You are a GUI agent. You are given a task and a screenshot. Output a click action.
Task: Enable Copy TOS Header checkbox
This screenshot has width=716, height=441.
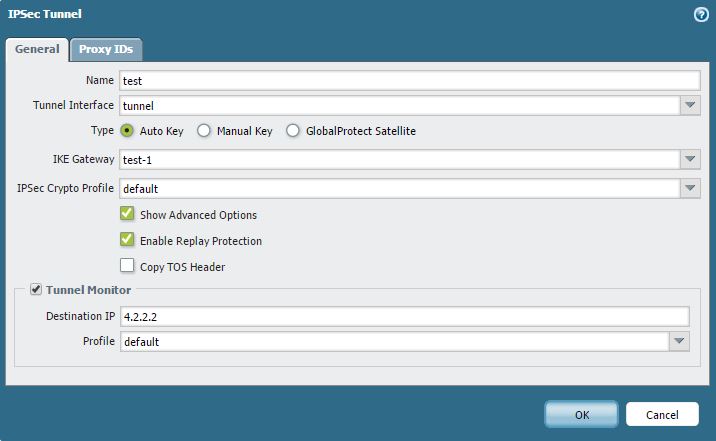point(127,266)
